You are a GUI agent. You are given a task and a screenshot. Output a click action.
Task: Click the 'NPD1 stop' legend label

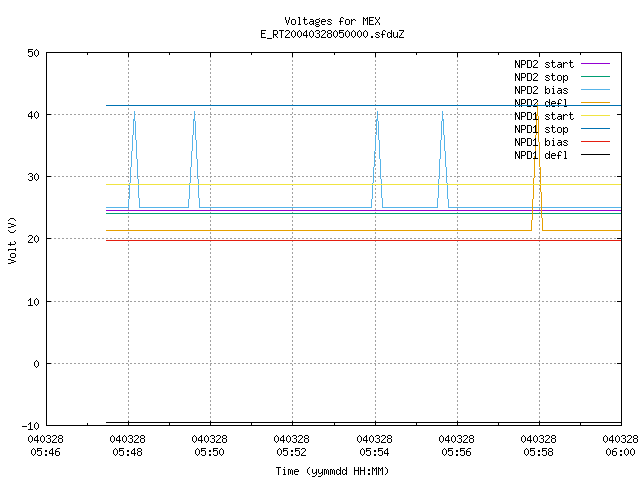pyautogui.click(x=541, y=129)
